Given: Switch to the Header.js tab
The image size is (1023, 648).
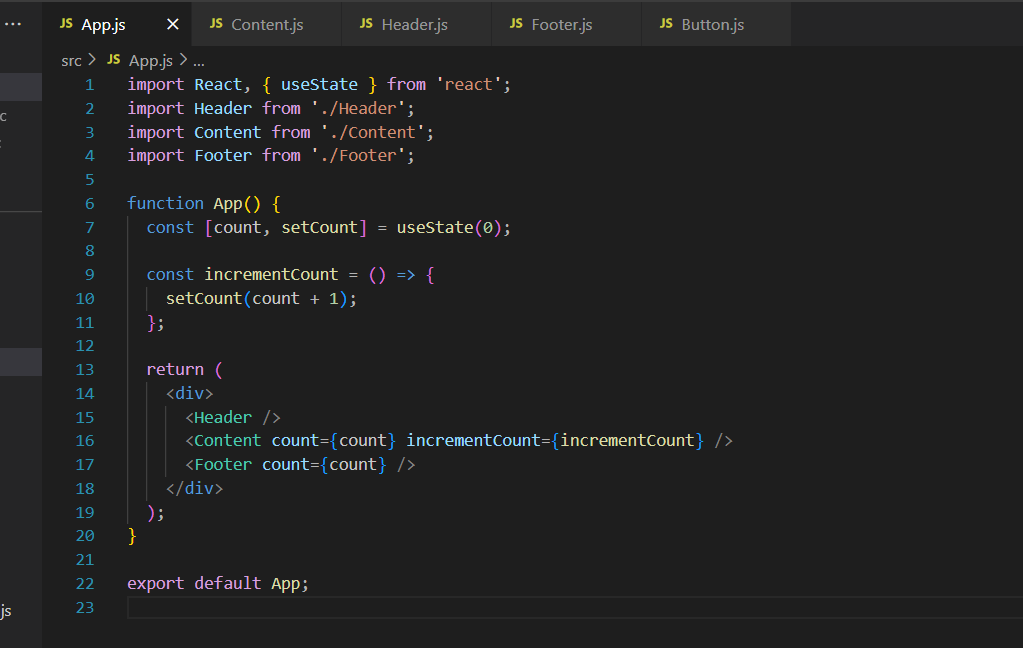Looking at the screenshot, I should coord(416,24).
